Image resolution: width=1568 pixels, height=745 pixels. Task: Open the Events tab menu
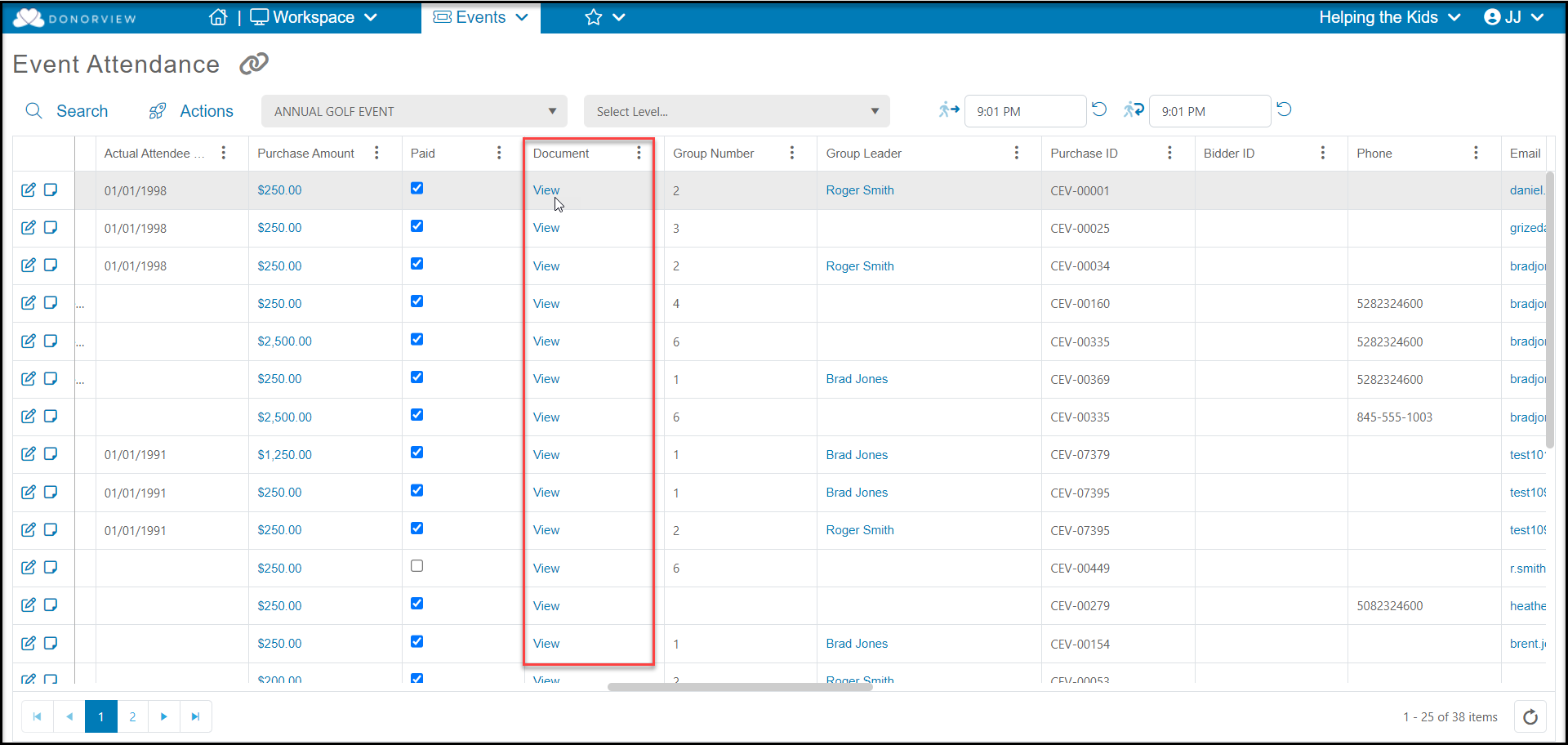pyautogui.click(x=481, y=17)
